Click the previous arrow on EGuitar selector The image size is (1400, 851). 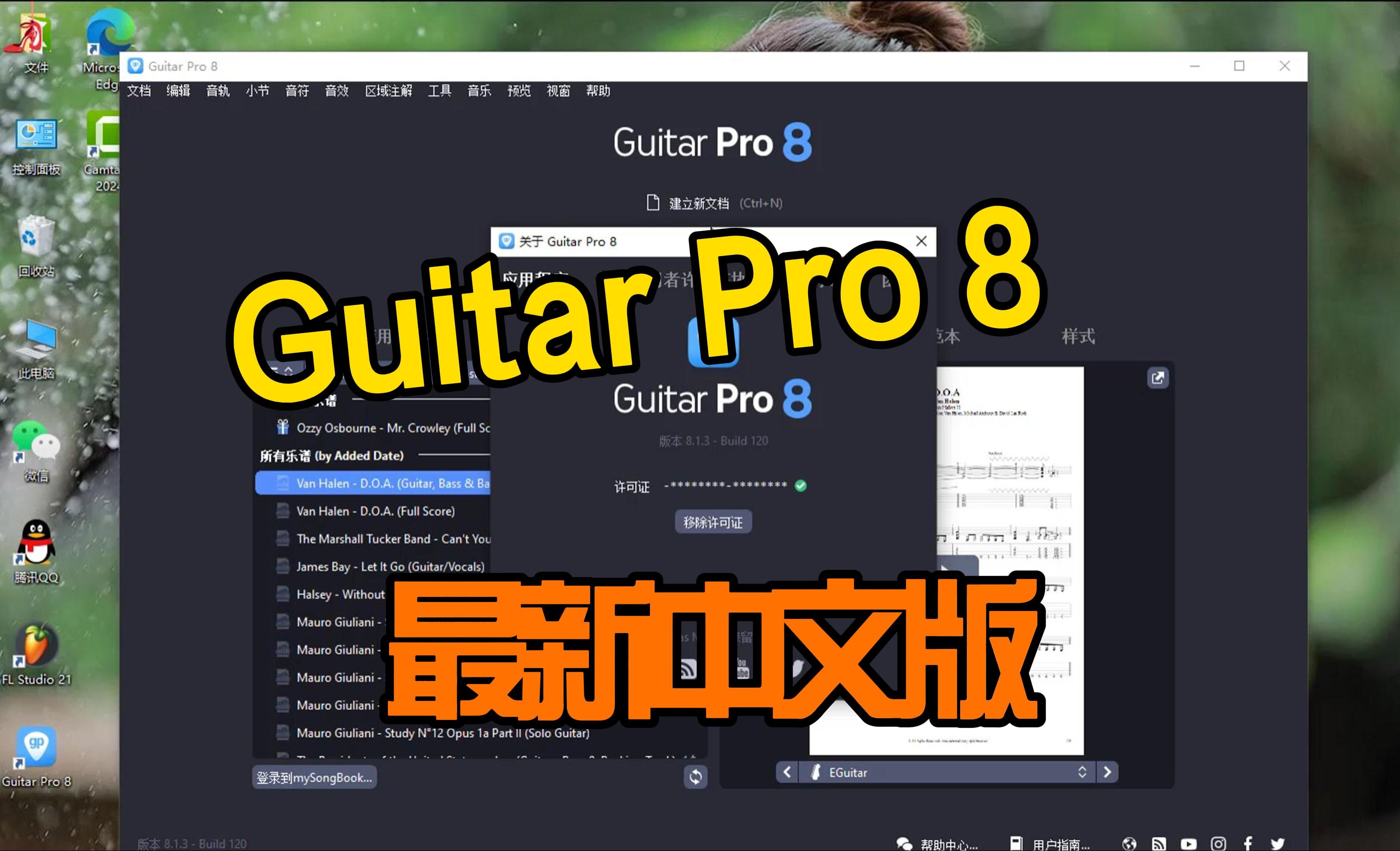(x=787, y=772)
